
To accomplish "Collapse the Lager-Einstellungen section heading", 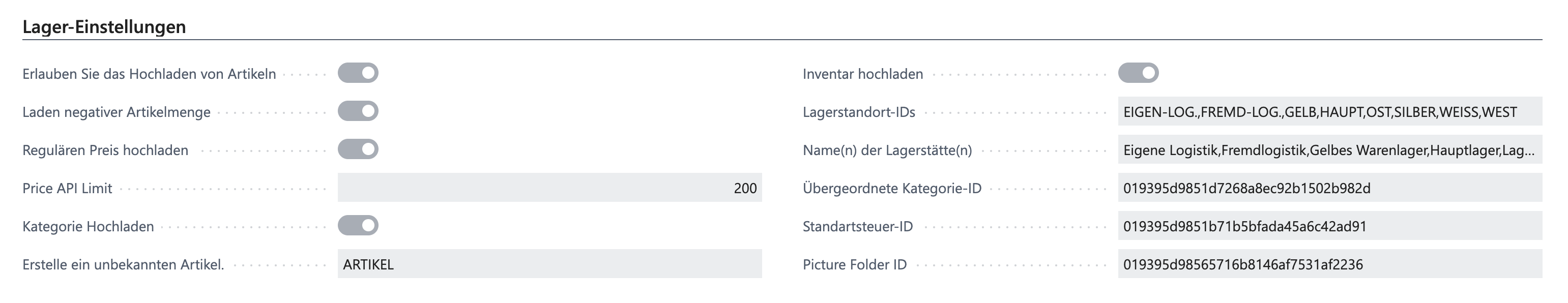I will 104,27.
